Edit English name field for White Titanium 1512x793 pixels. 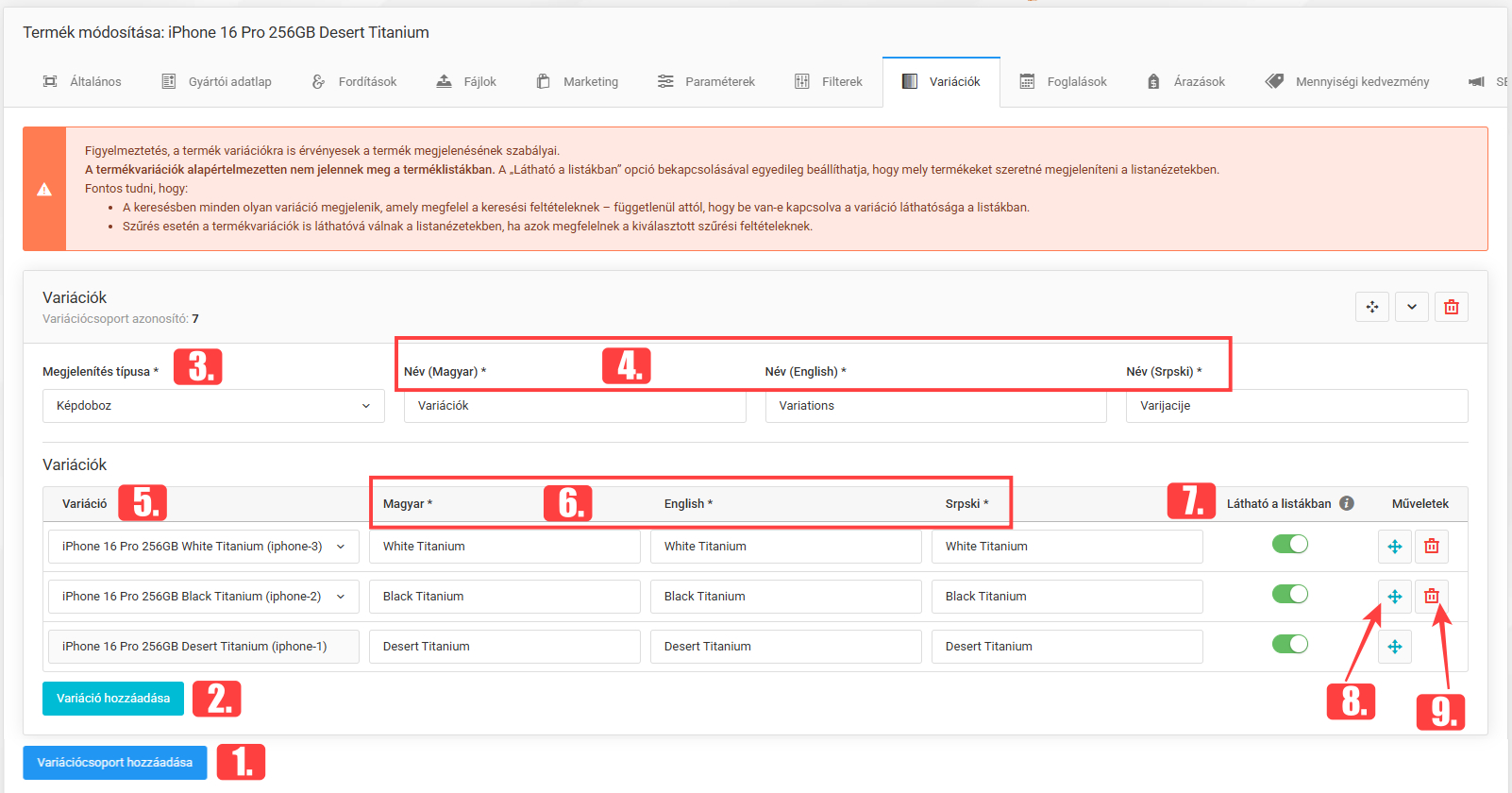(x=786, y=547)
